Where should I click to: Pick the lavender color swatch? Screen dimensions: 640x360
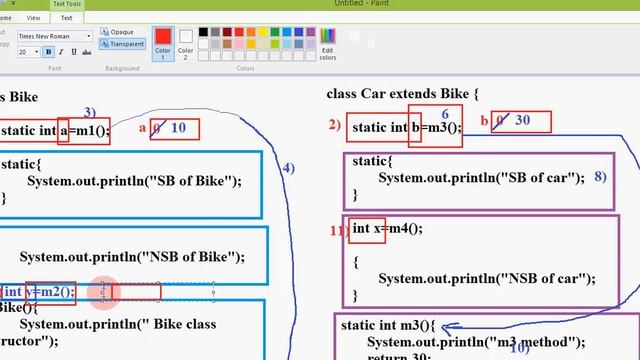coord(311,44)
